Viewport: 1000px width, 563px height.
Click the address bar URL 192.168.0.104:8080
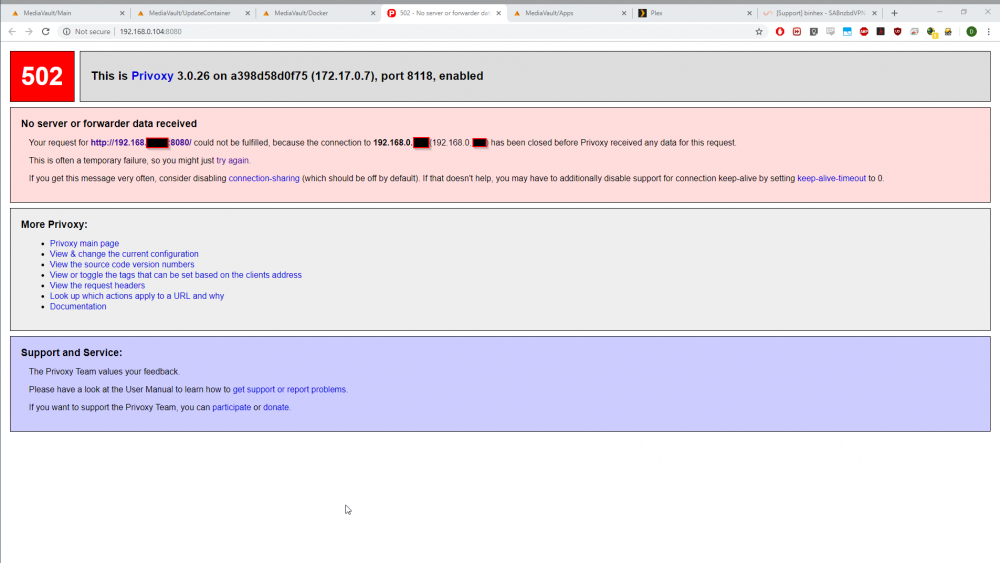point(151,31)
